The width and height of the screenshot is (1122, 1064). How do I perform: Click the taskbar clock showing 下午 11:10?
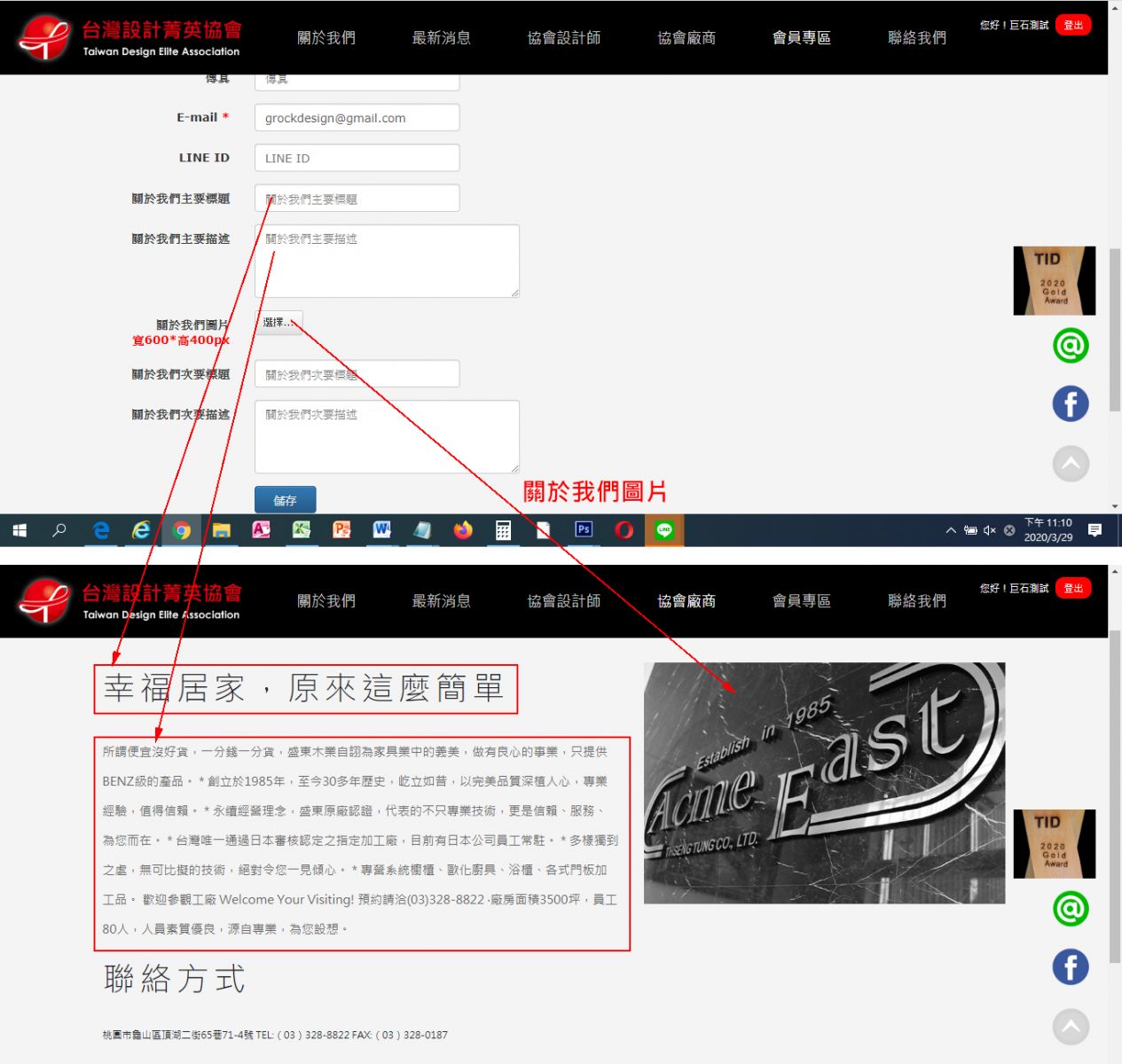pyautogui.click(x=1048, y=530)
